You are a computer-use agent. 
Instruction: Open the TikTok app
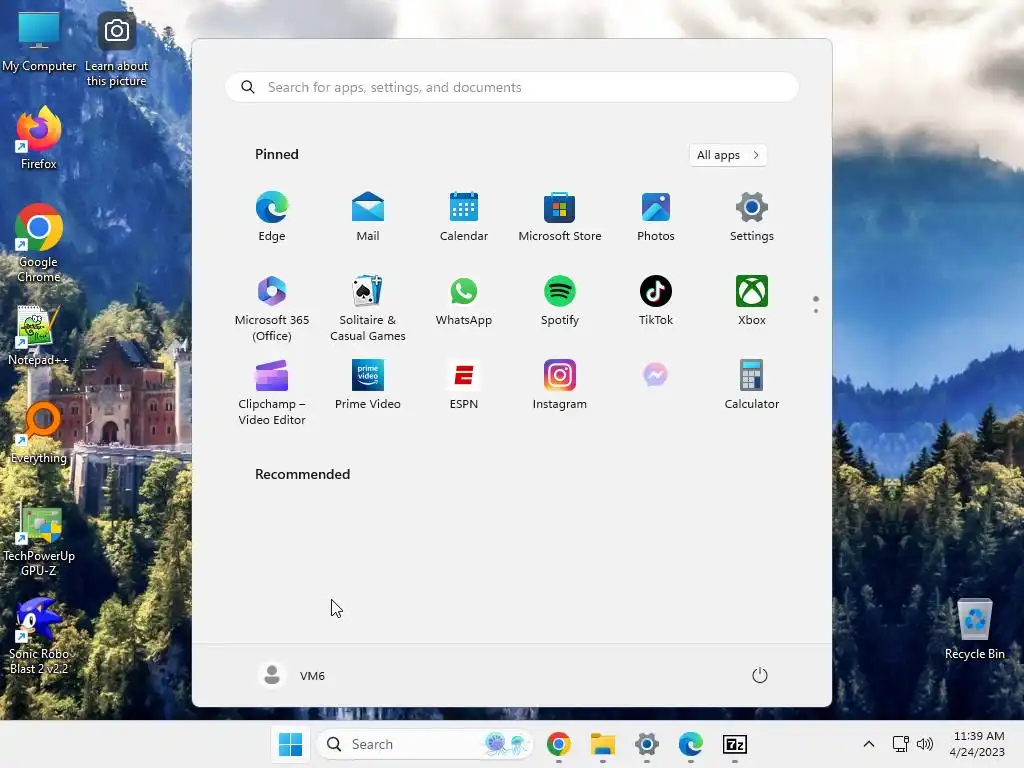pos(656,301)
